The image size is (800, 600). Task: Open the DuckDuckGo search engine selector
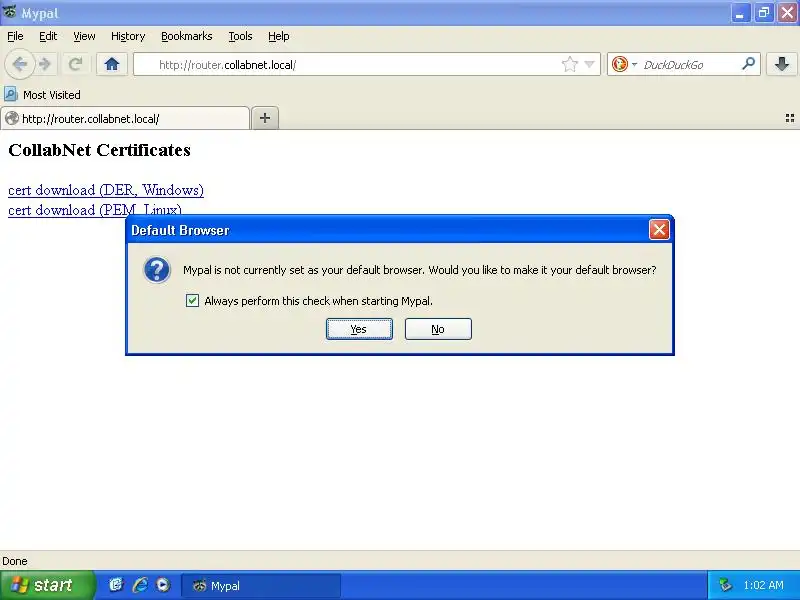(624, 64)
